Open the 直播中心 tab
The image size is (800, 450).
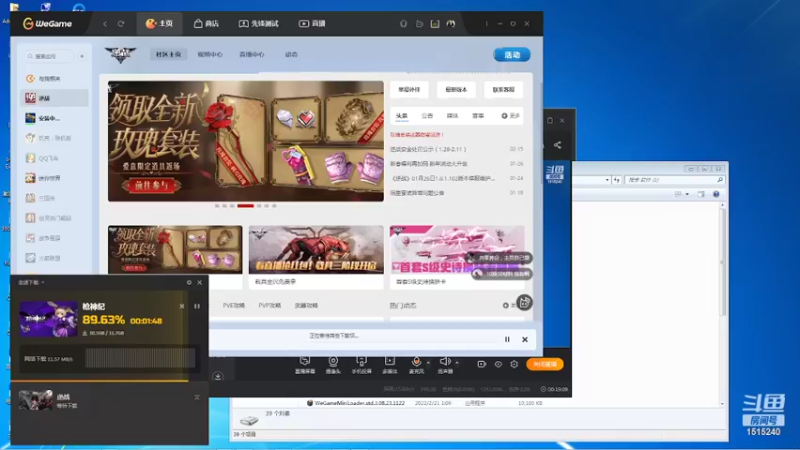[252, 54]
